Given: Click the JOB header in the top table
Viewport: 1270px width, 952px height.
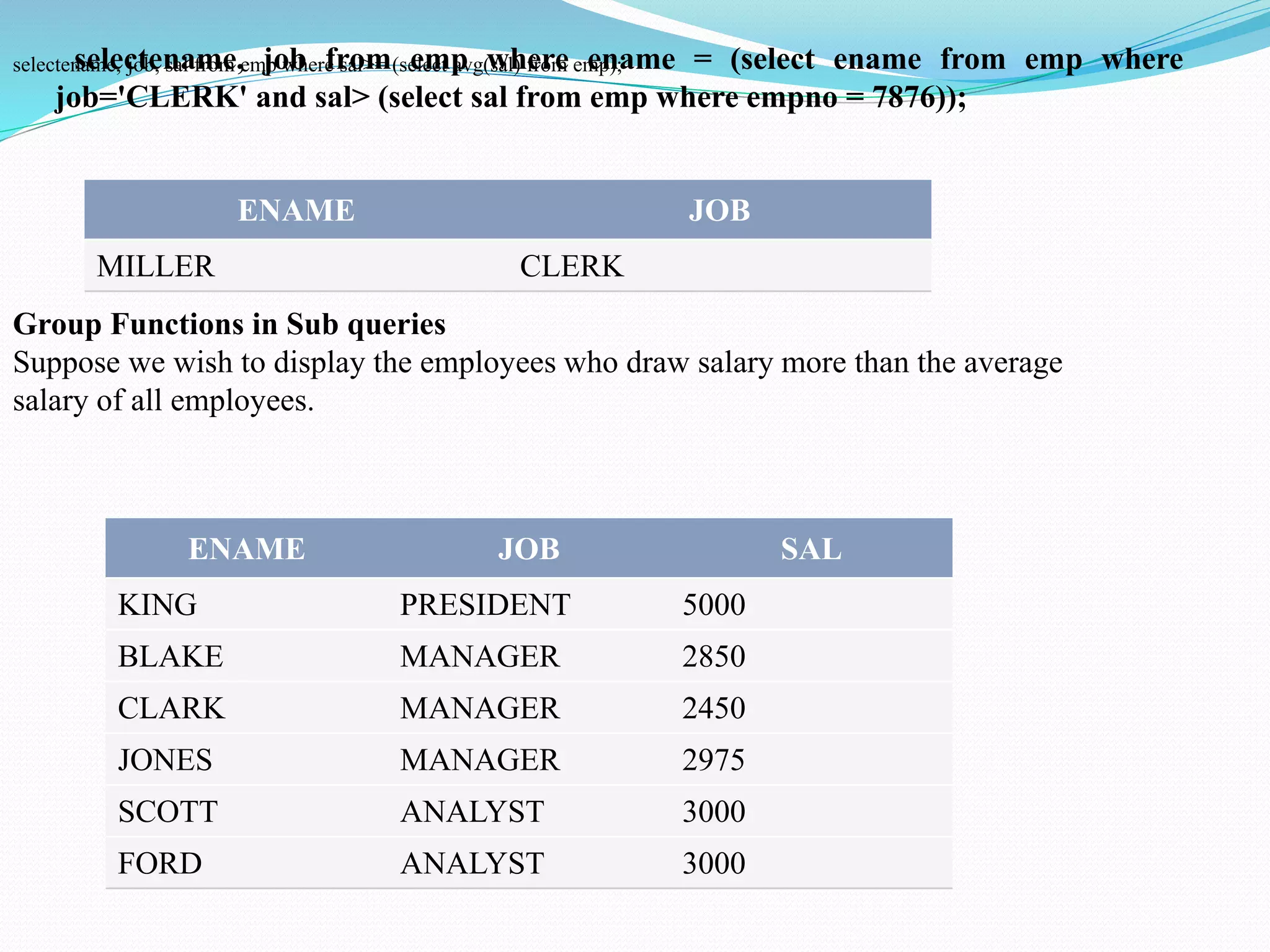Looking at the screenshot, I should pos(719,210).
